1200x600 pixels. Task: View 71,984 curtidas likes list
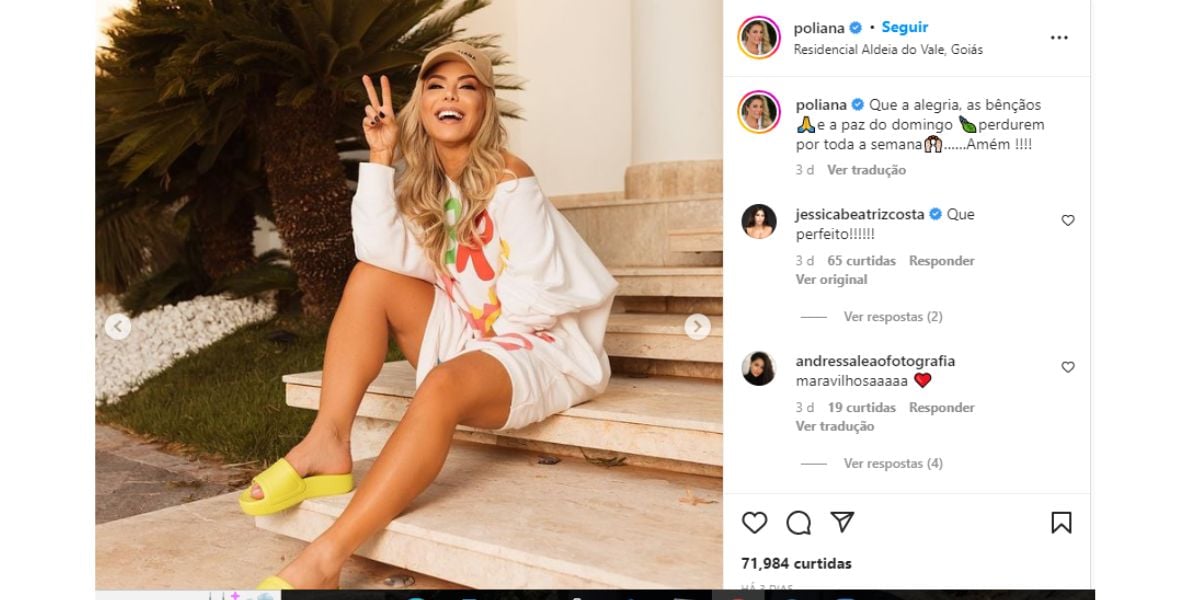coord(796,564)
